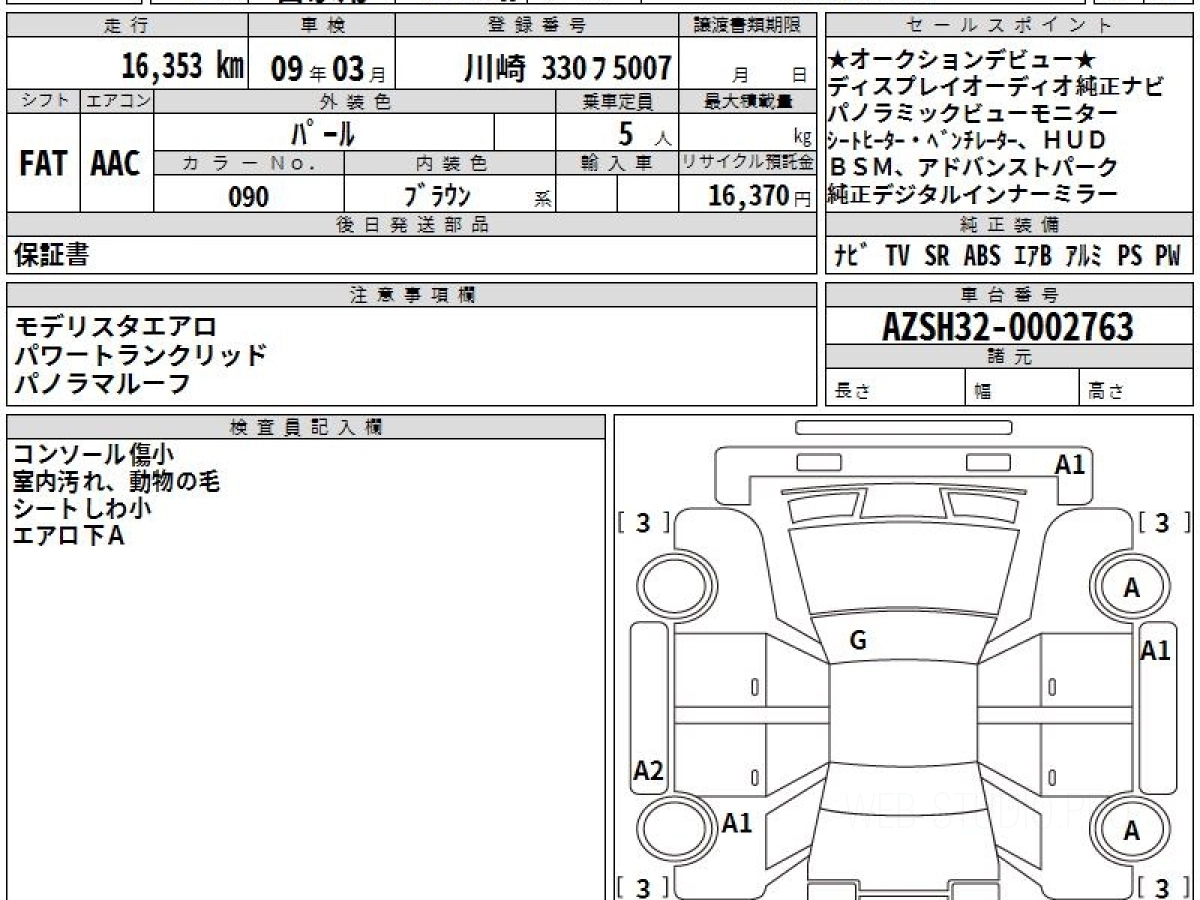Select the A2 mark on the diagram
This screenshot has height=900, width=1200.
coord(648,771)
